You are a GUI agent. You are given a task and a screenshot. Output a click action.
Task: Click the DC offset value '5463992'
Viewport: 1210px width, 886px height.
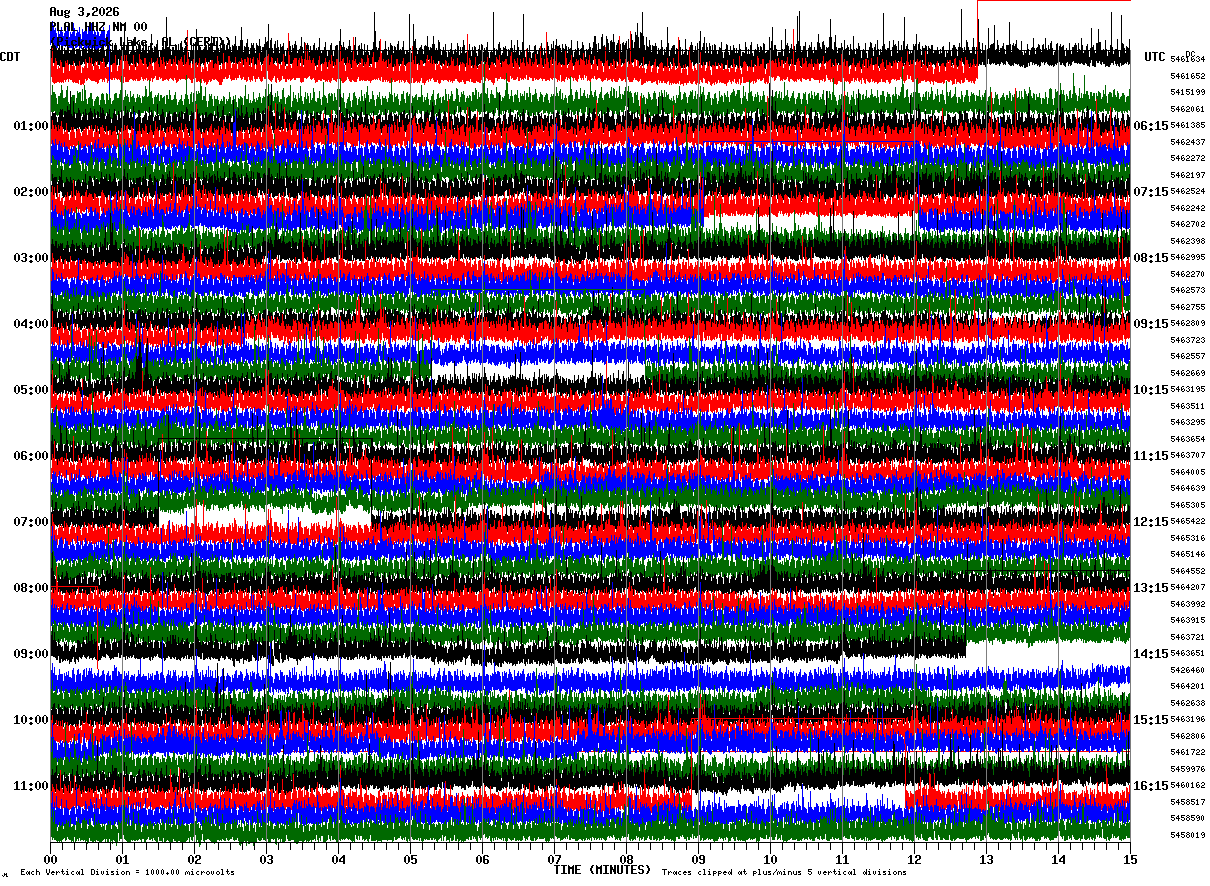click(1188, 605)
